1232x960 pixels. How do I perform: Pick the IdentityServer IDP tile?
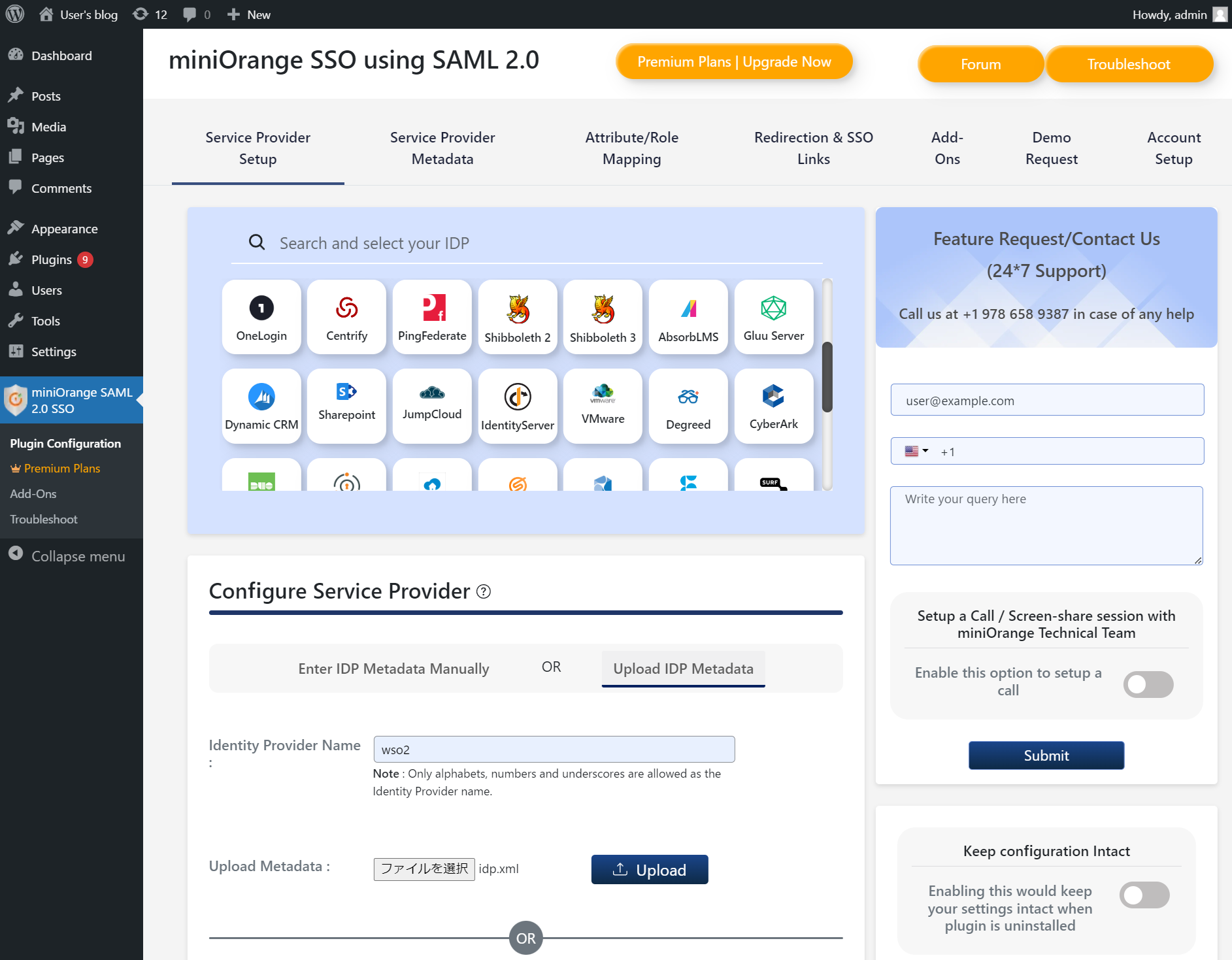pos(518,406)
